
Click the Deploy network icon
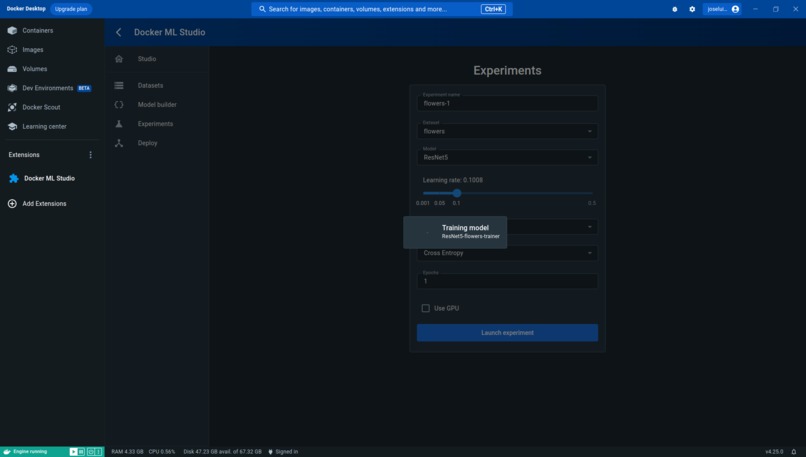tap(119, 143)
